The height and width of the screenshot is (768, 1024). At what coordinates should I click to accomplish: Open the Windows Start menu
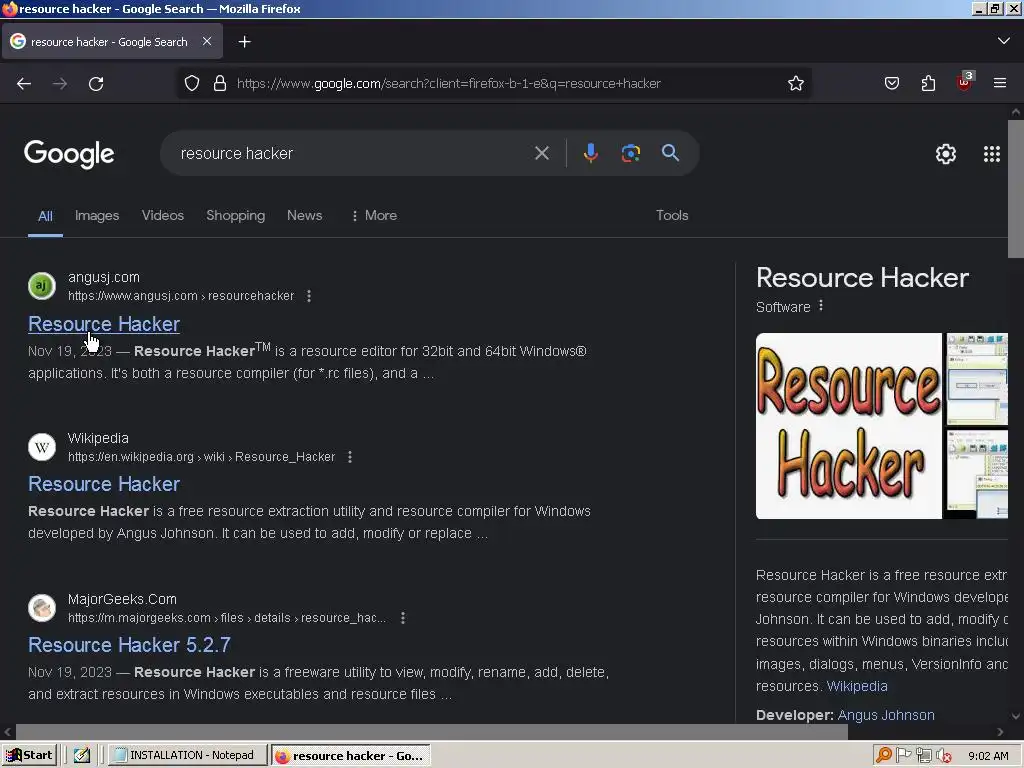coord(29,756)
